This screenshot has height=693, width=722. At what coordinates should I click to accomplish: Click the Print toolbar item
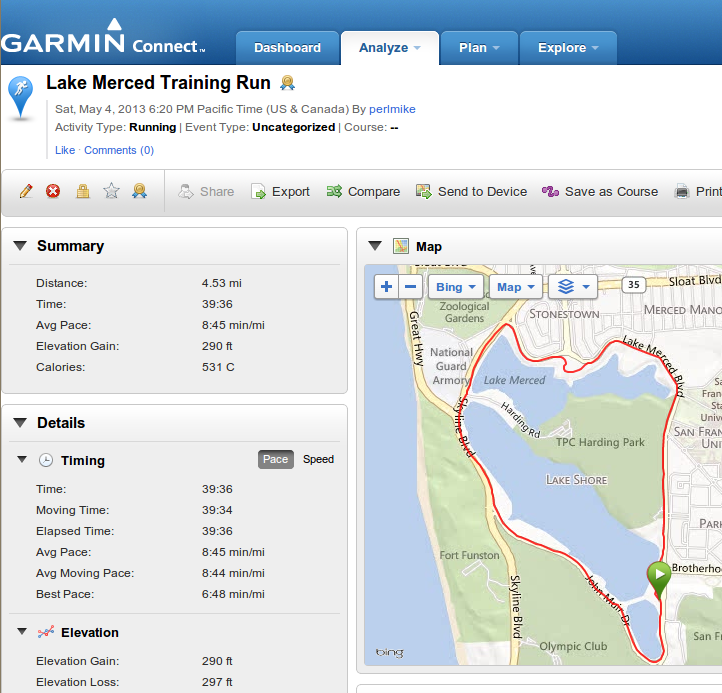click(x=698, y=192)
